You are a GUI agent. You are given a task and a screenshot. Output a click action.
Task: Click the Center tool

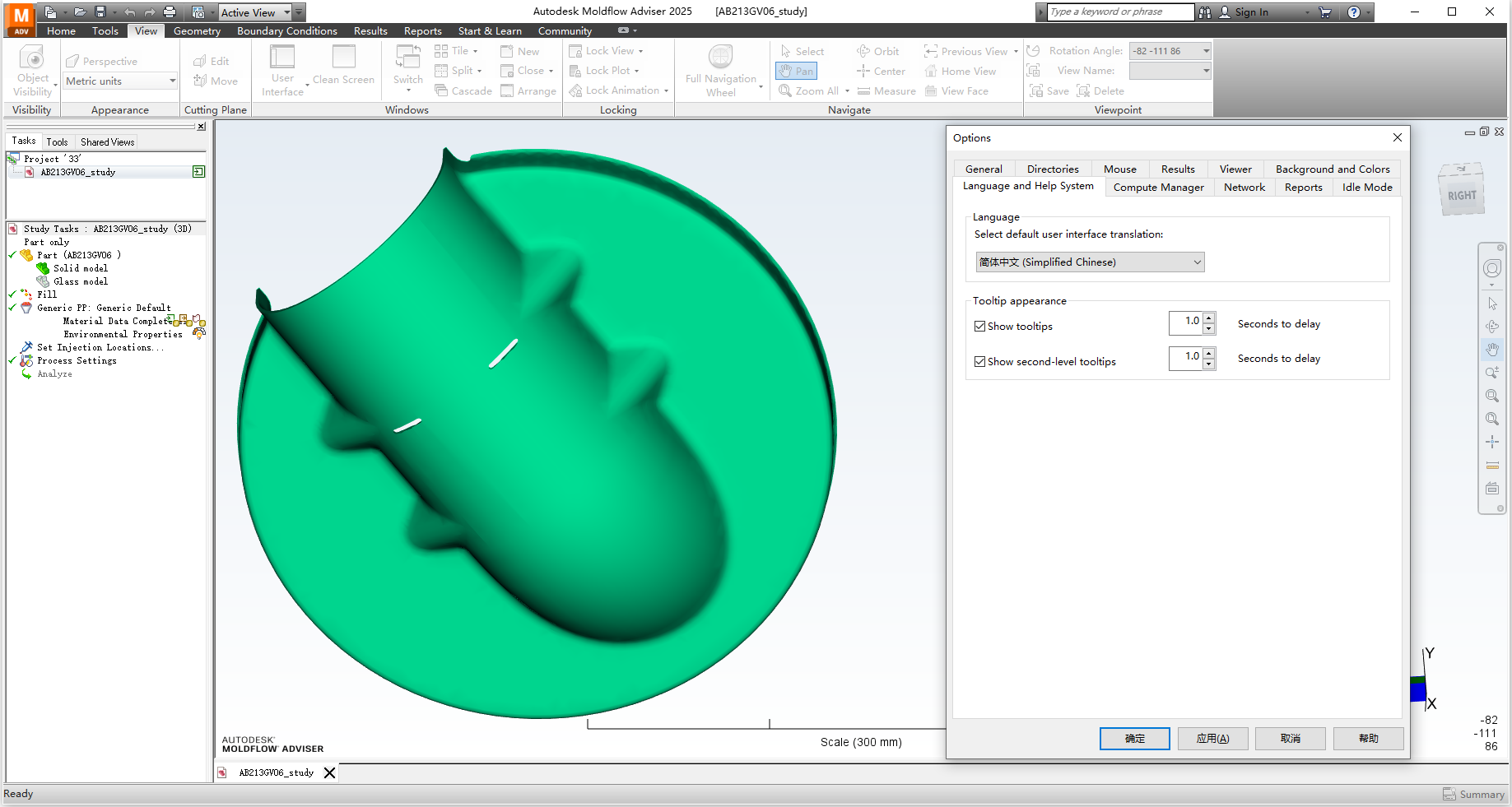[881, 72]
